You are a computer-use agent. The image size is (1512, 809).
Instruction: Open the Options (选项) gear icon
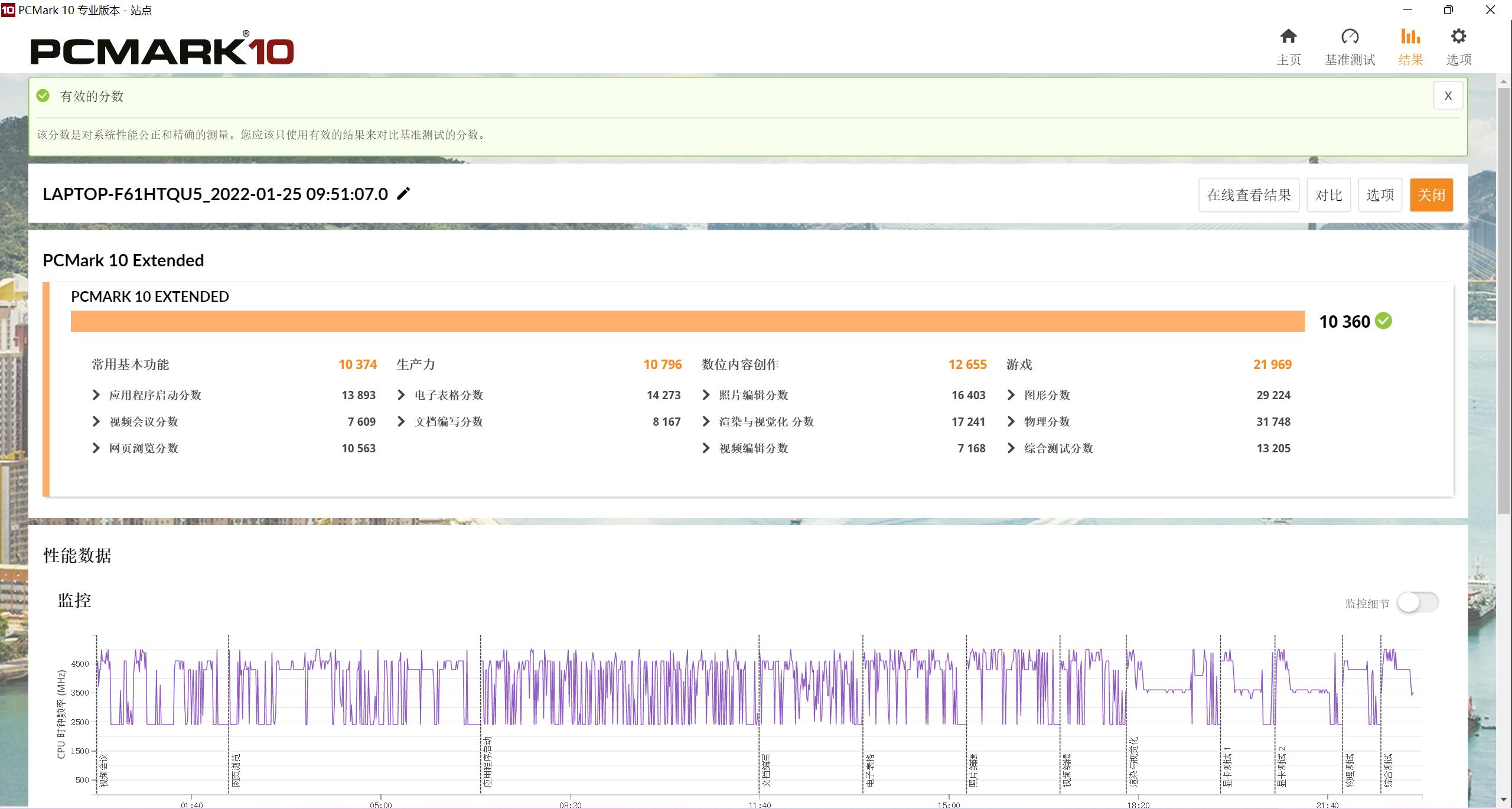[1458, 37]
